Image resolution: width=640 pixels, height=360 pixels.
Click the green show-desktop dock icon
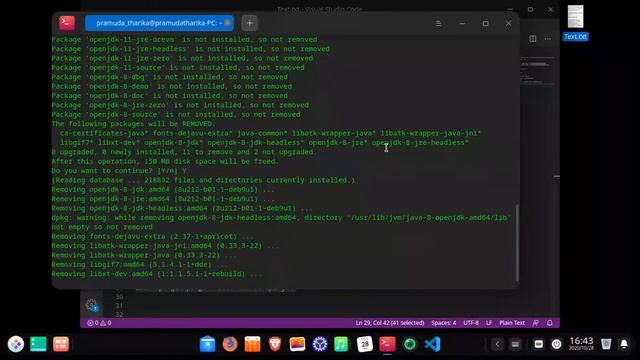(38, 344)
